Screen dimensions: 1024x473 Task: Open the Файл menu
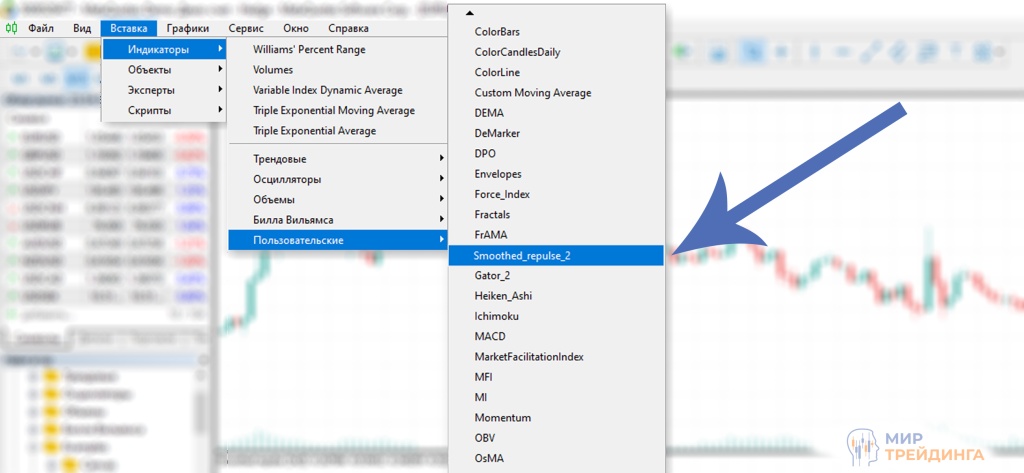[x=41, y=29]
